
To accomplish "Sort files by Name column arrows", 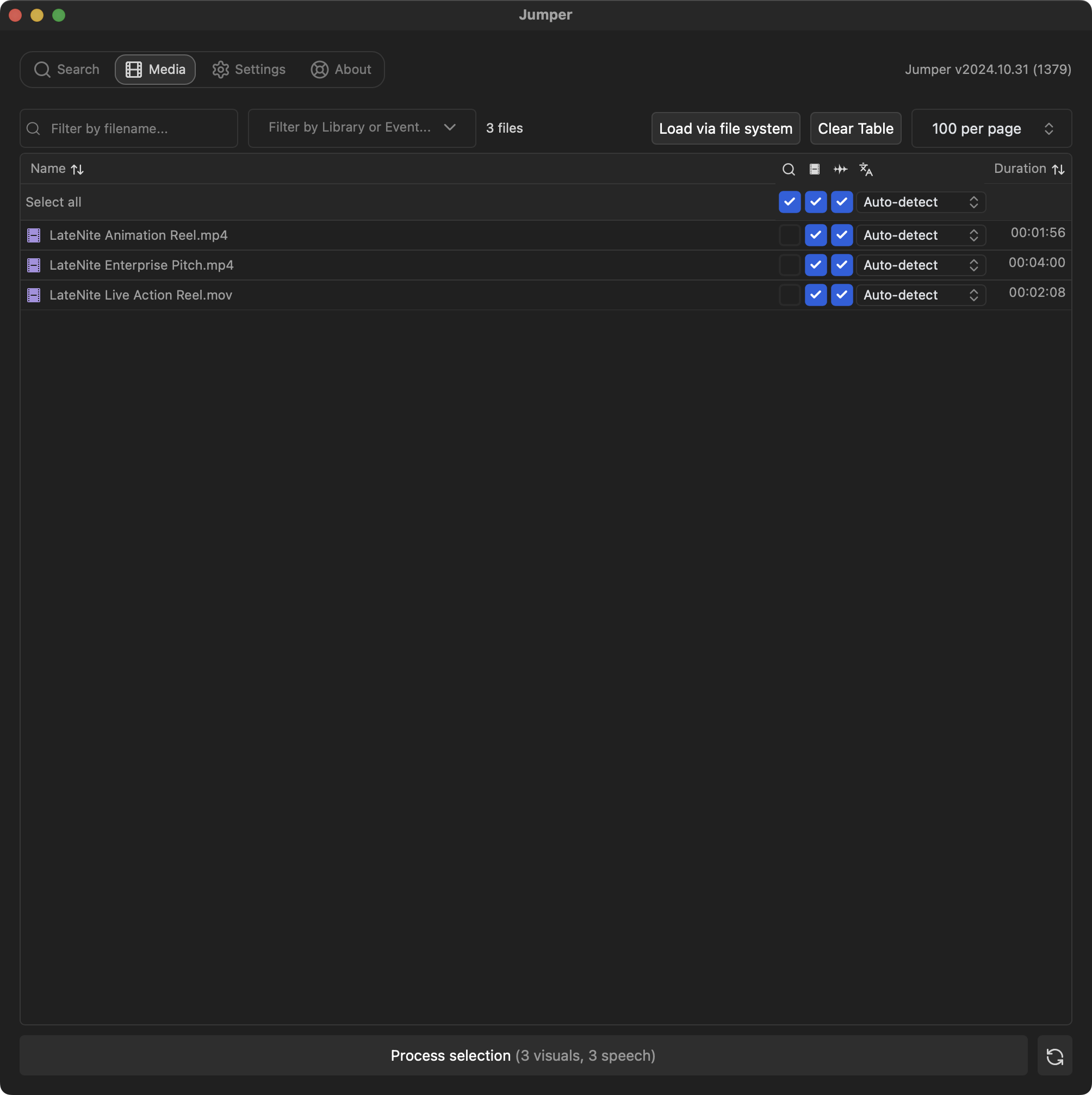I will pos(78,169).
